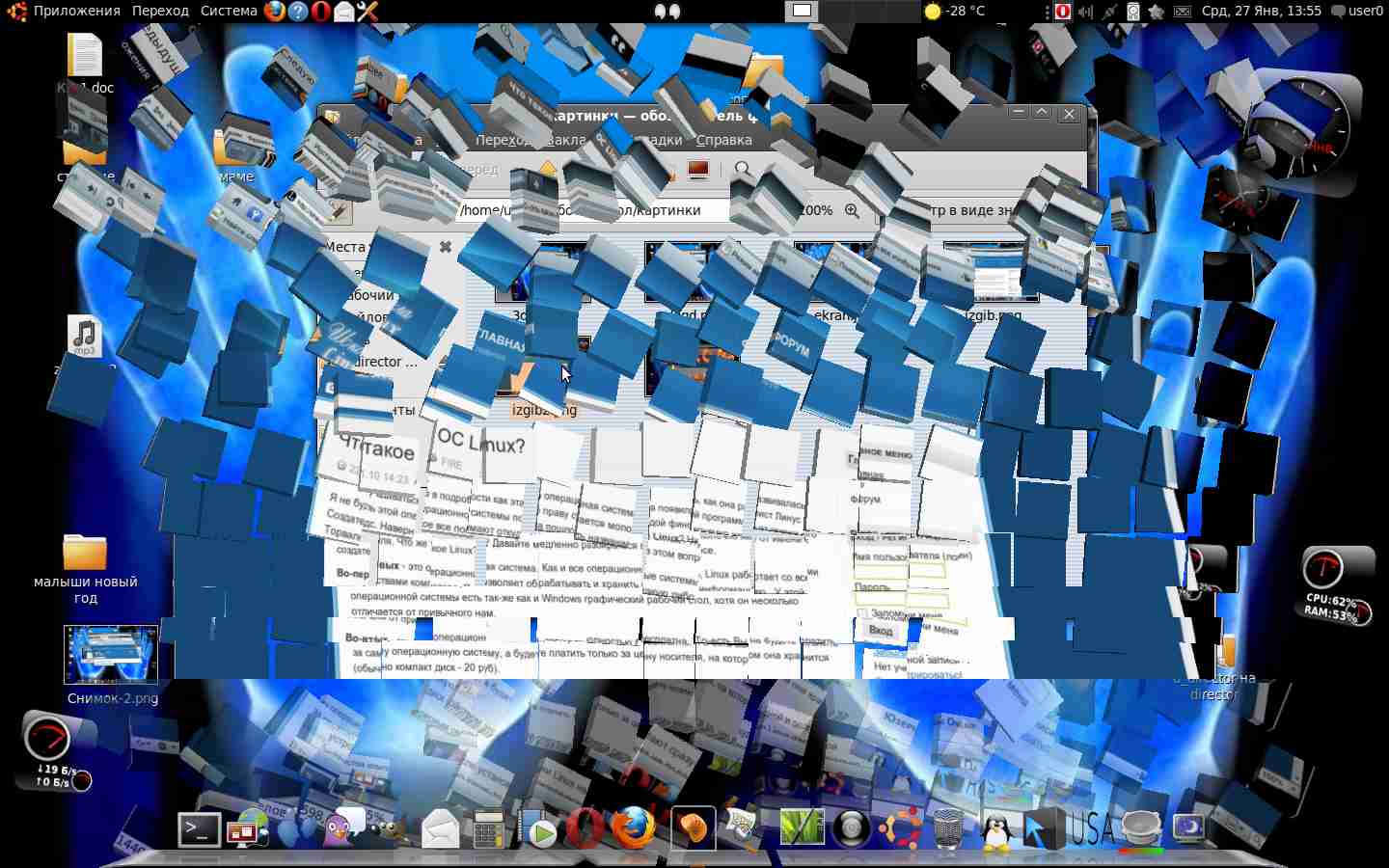Viewport: 1389px width, 868px height.
Task: Click the eyes applet in the top panel
Action: pos(667,12)
